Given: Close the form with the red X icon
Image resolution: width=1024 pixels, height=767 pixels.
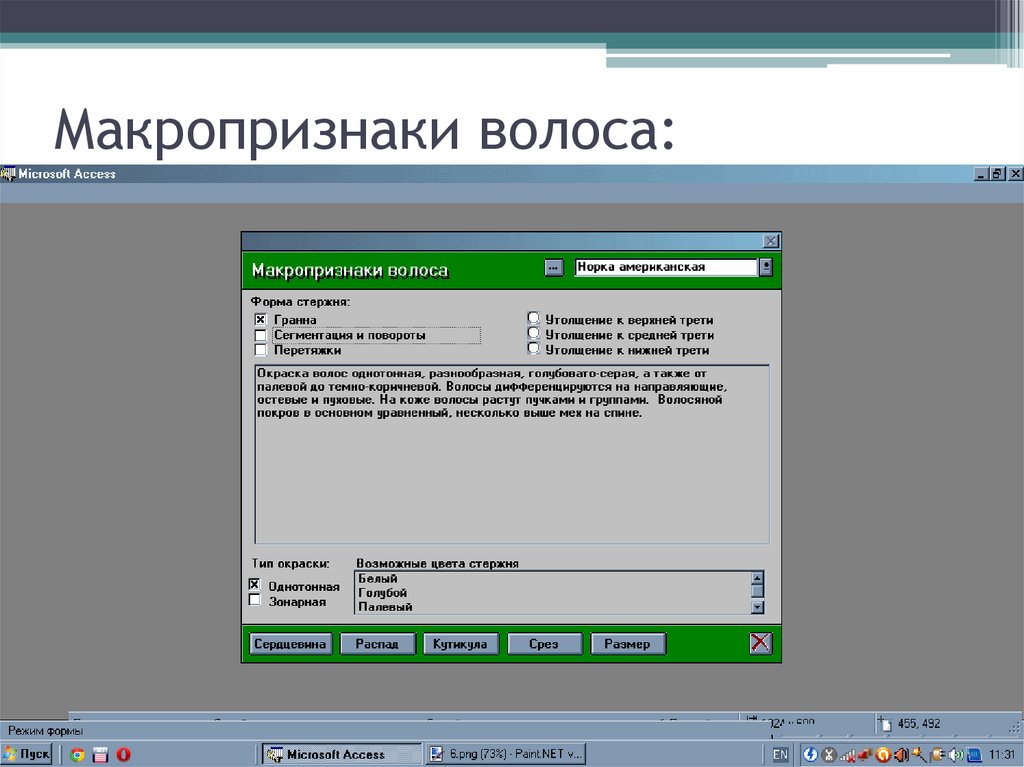Looking at the screenshot, I should pyautogui.click(x=760, y=643).
